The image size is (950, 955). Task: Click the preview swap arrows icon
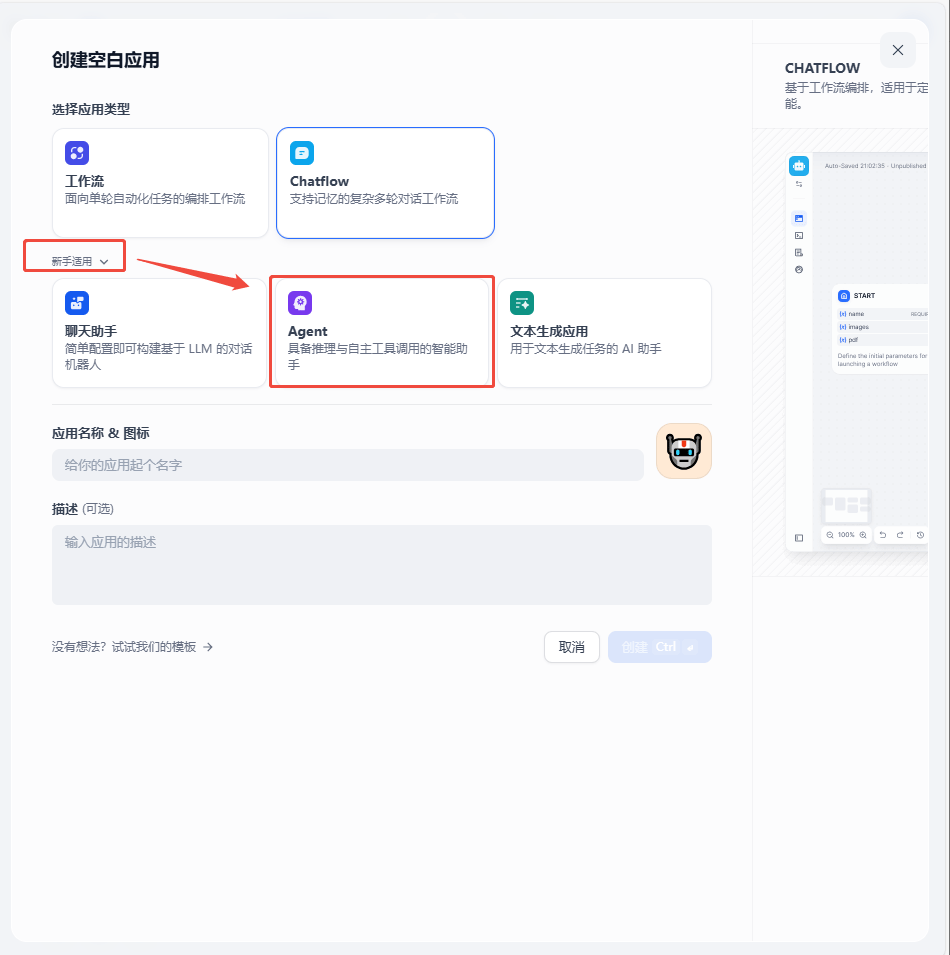point(799,184)
